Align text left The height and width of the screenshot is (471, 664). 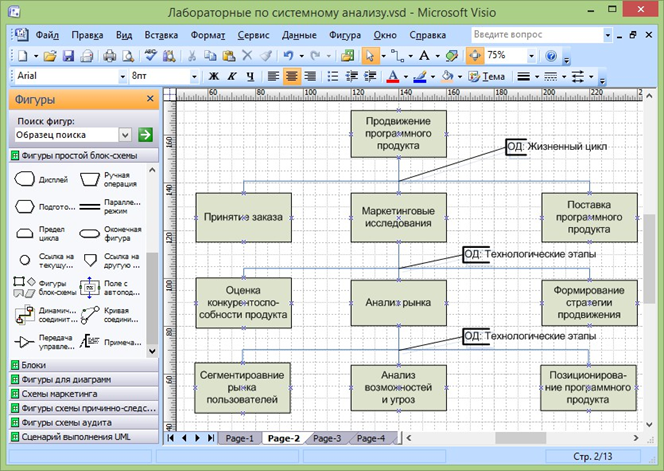273,76
